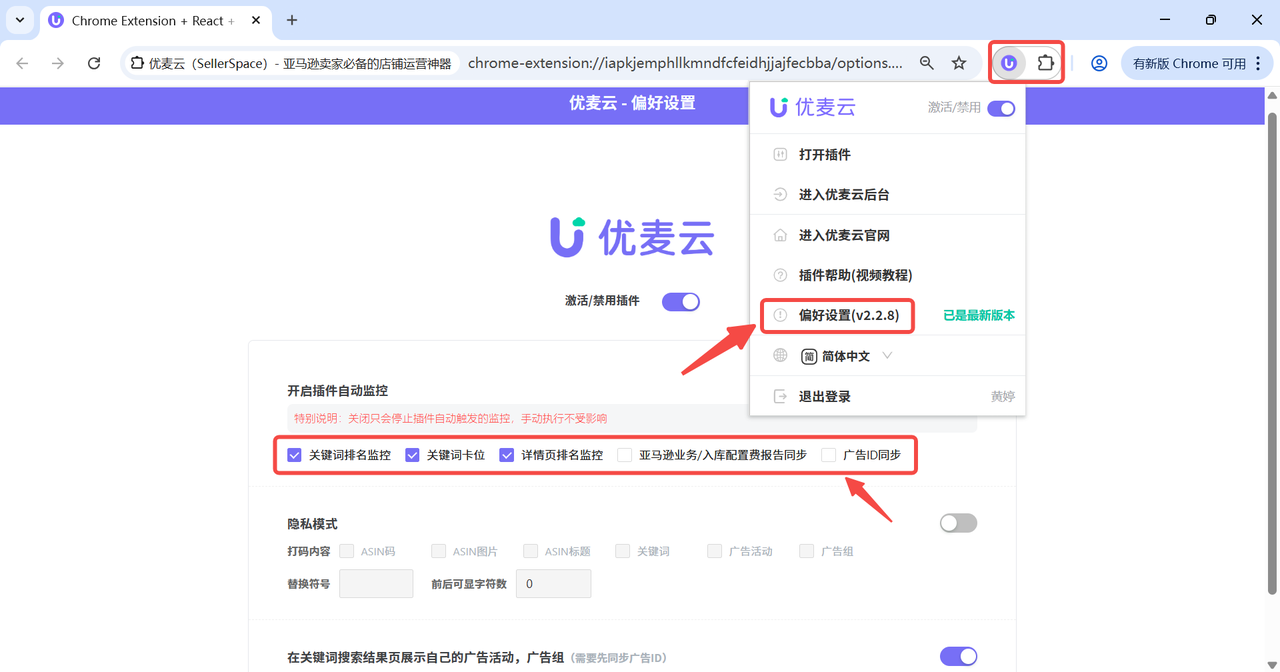Click the 进入优麦云官网 home icon
Screen dimensions: 1280x672
coord(780,234)
